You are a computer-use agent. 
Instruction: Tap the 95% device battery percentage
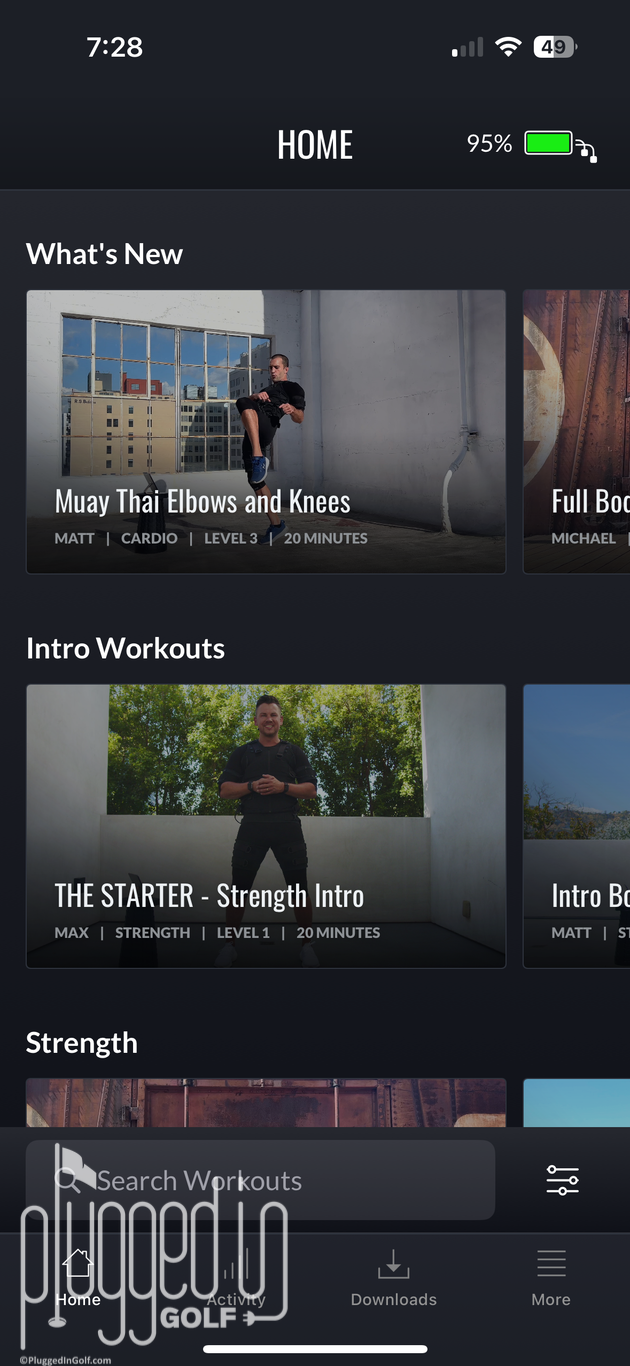(x=489, y=144)
